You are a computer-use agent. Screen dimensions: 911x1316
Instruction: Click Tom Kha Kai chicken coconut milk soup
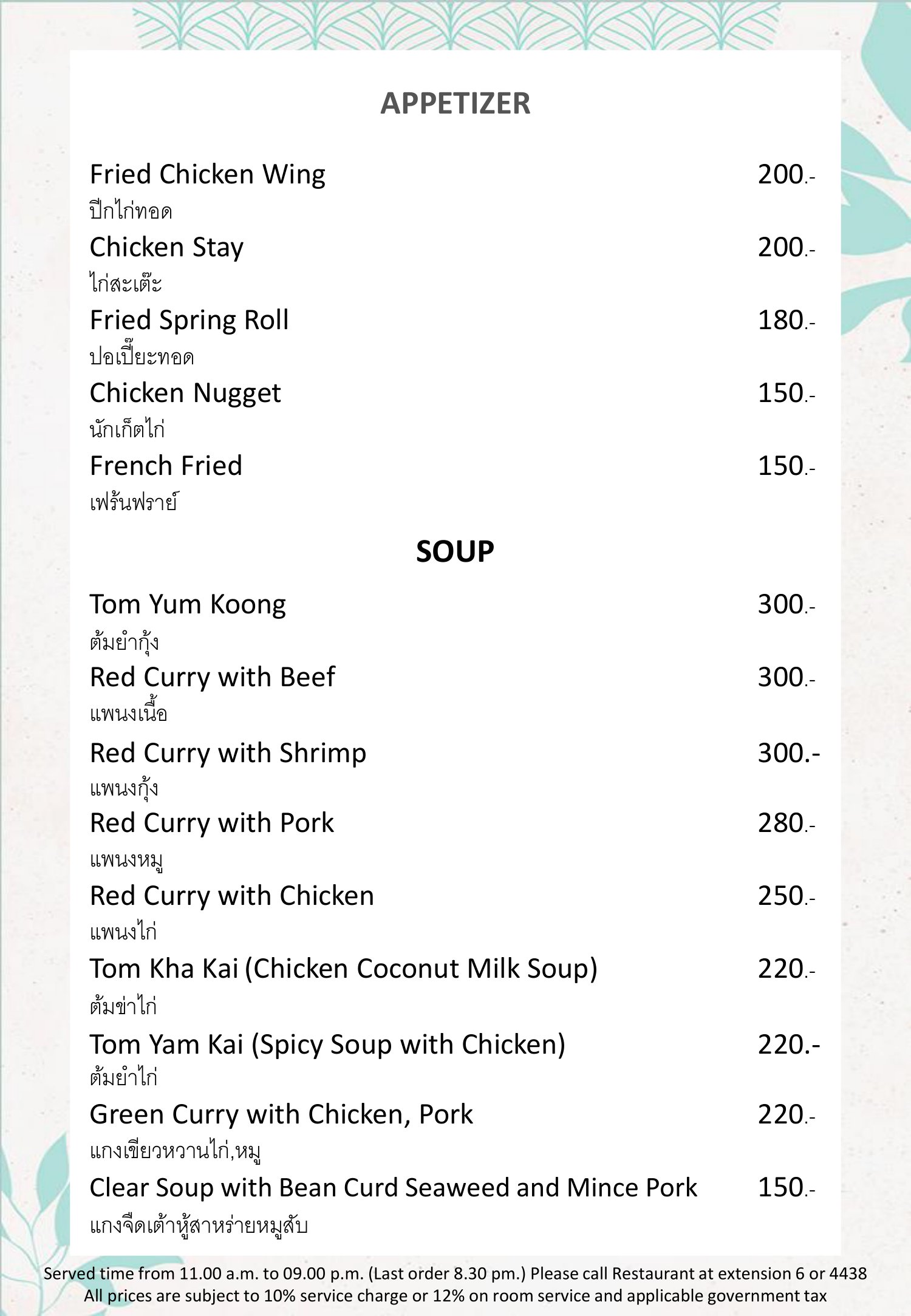[343, 969]
